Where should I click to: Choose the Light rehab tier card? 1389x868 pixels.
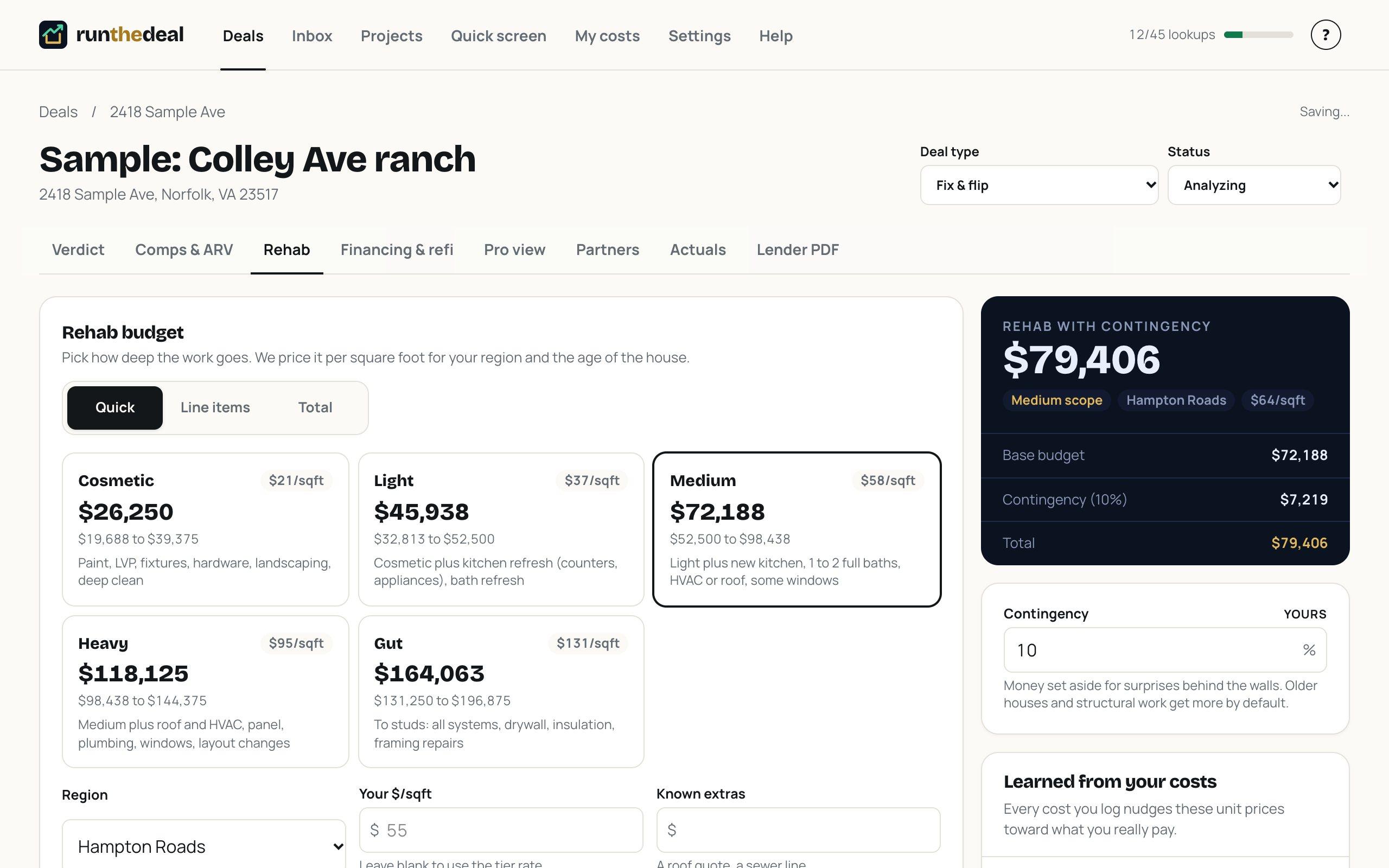501,529
